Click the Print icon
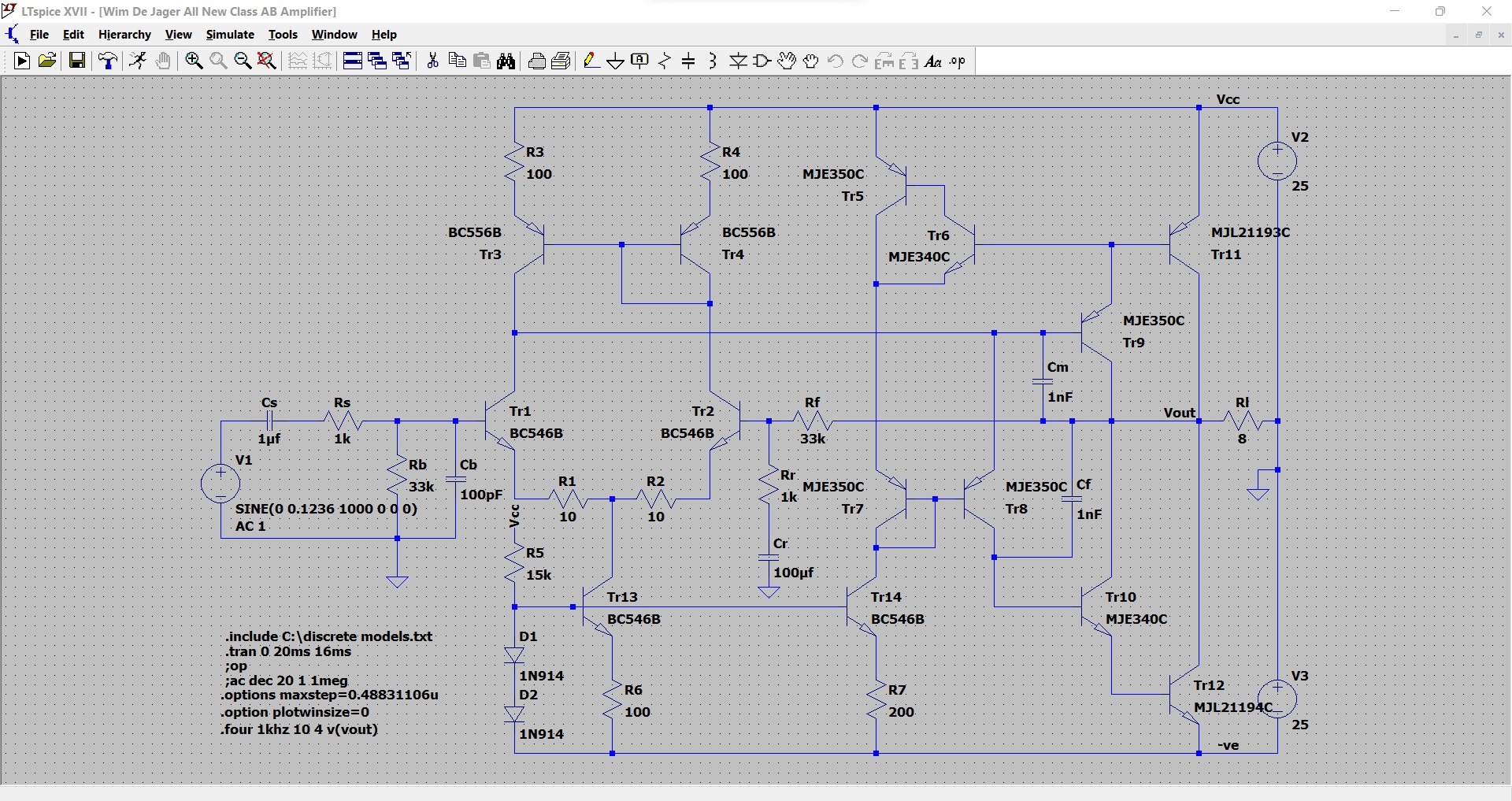Image resolution: width=1512 pixels, height=801 pixels. coord(561,61)
